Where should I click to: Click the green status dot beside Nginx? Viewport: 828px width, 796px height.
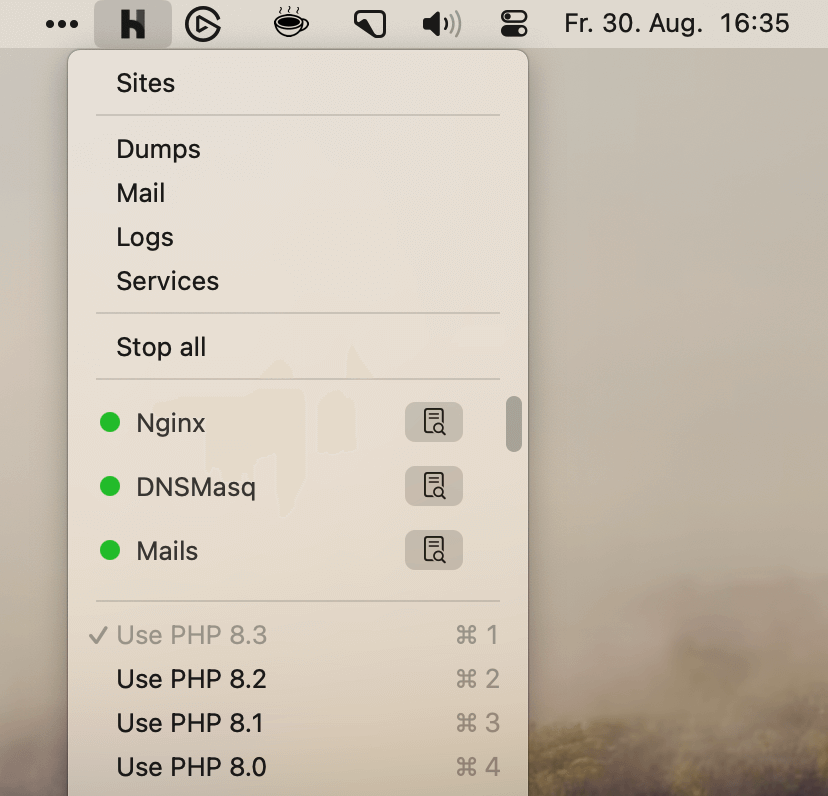(x=110, y=422)
